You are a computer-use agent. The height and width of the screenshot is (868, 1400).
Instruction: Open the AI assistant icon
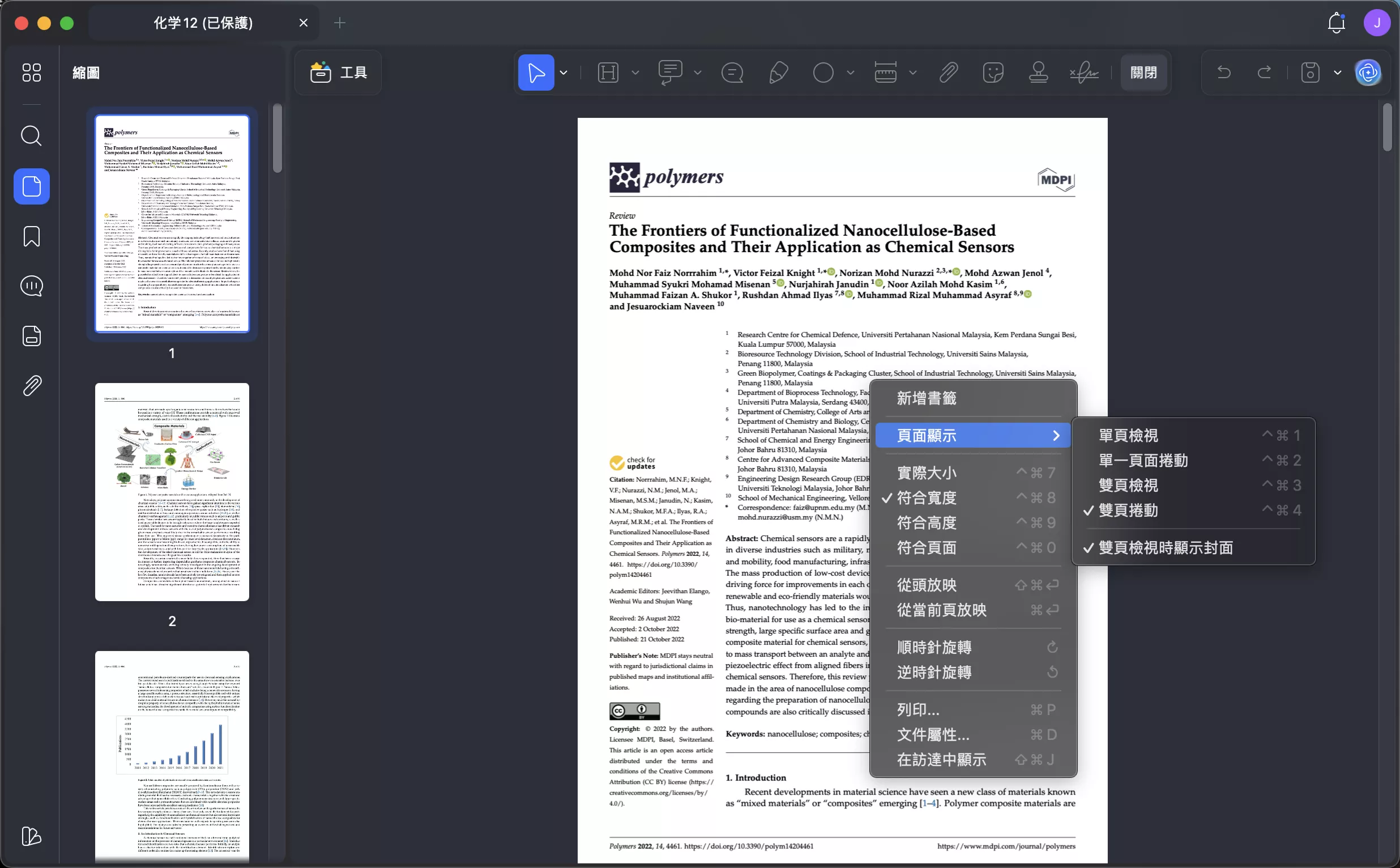point(1368,73)
